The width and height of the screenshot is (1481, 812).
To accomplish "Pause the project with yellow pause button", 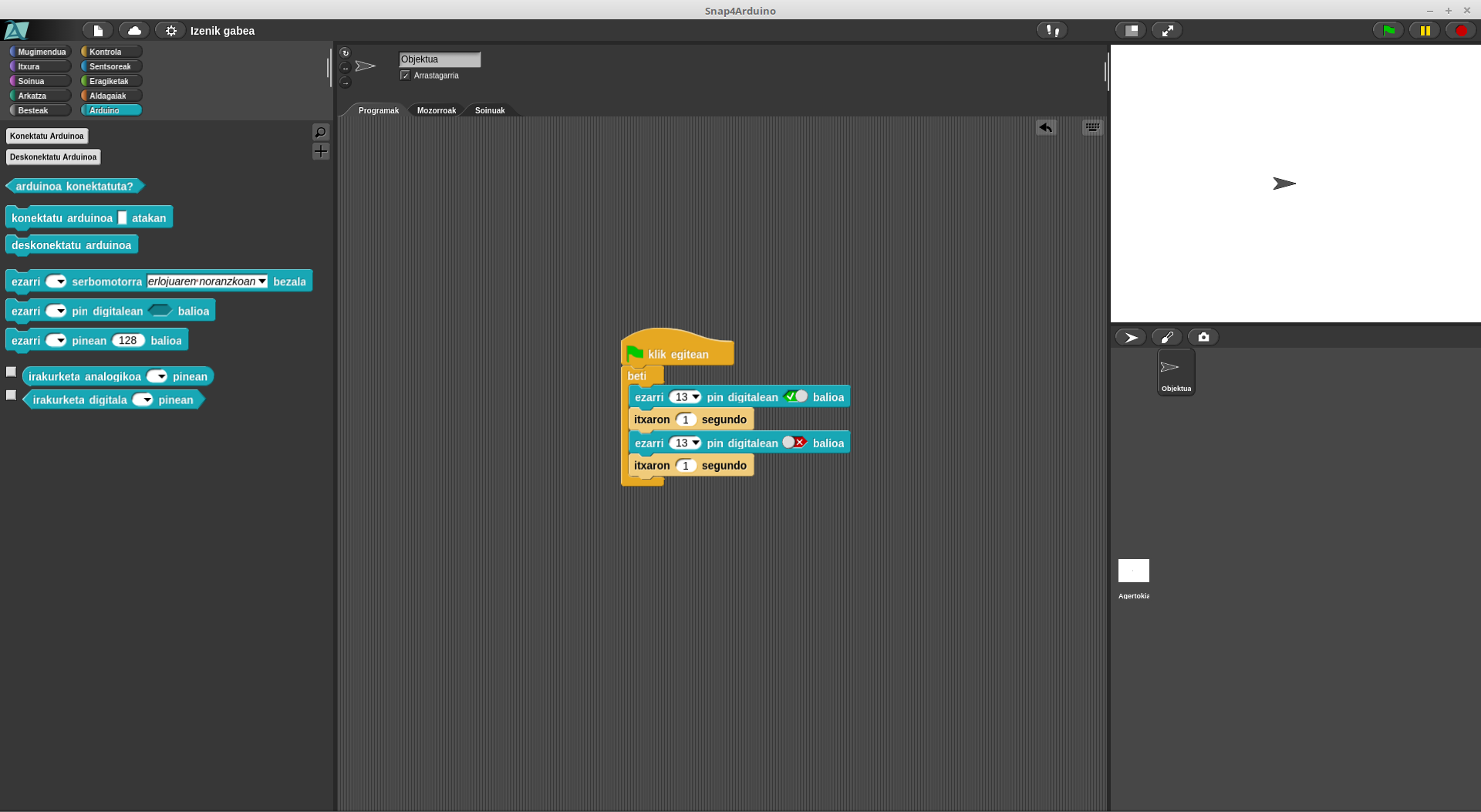I will pos(1425,31).
